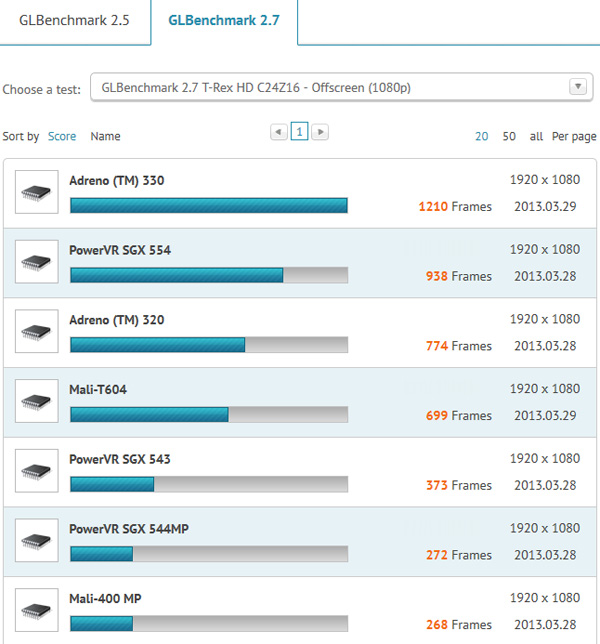The image size is (600, 644).
Task: Click the PowerVR SGX 543 chip icon
Action: 37,471
